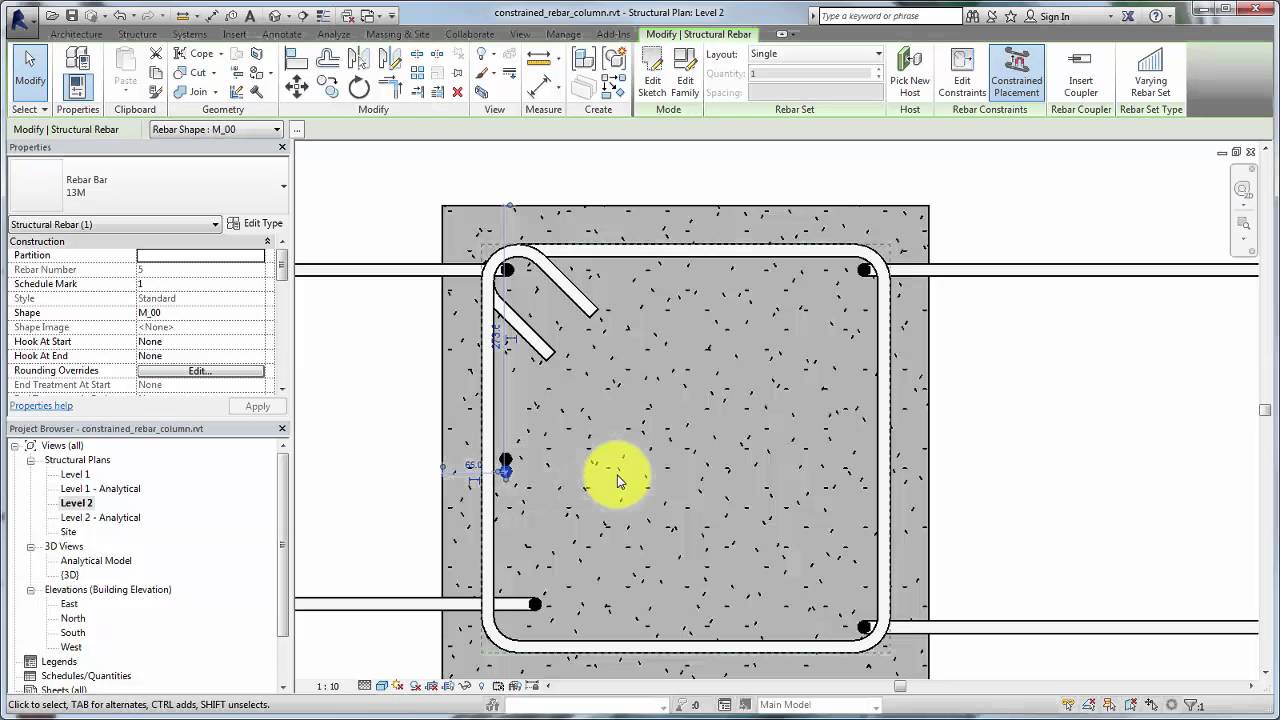Select the Move tool in the Modify panel

(296, 85)
